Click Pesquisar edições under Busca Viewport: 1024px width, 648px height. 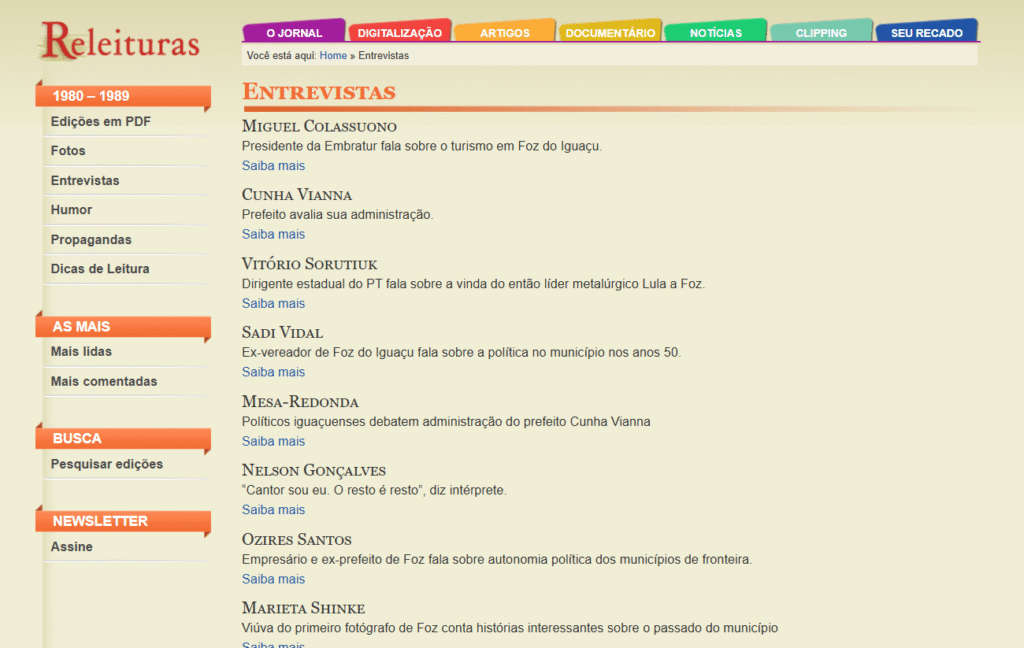point(106,464)
